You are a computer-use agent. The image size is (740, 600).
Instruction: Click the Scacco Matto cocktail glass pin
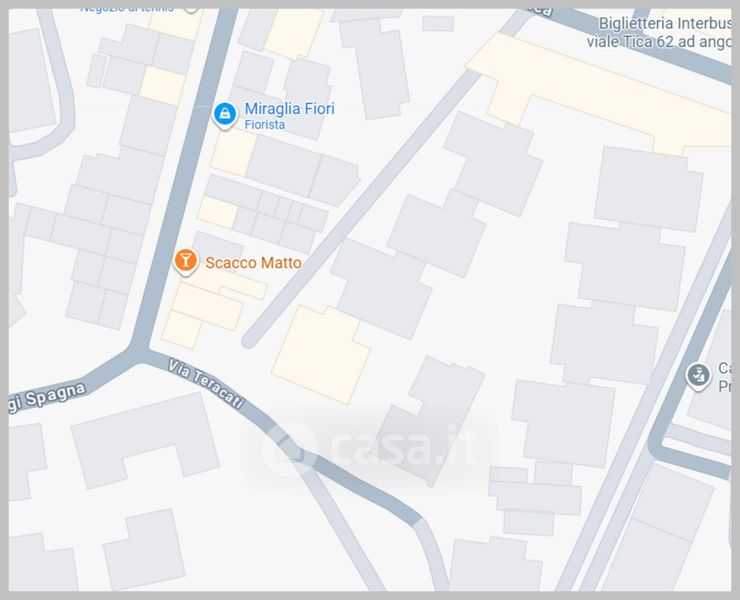click(185, 261)
